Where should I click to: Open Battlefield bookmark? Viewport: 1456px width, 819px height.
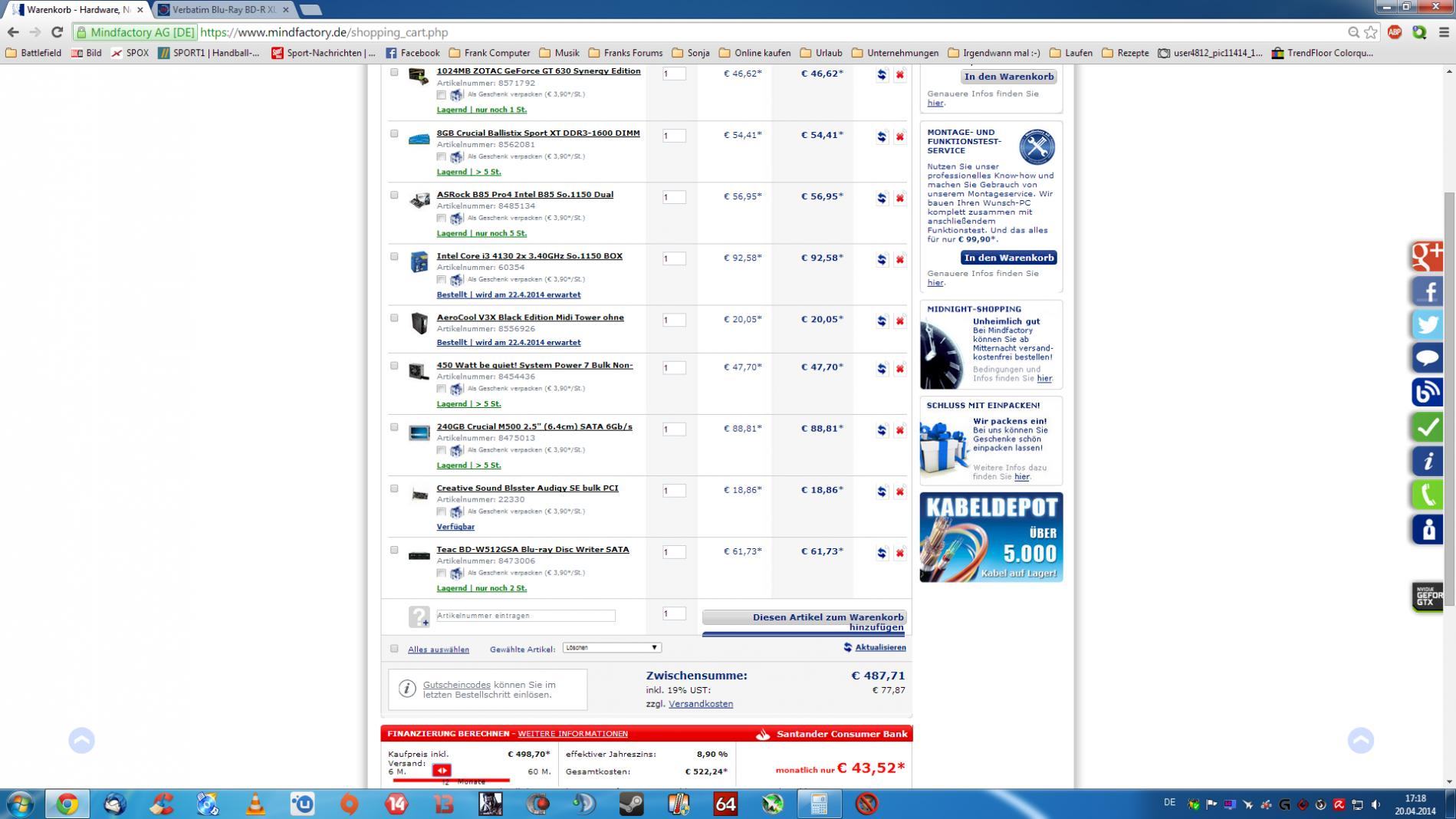pyautogui.click(x=33, y=53)
